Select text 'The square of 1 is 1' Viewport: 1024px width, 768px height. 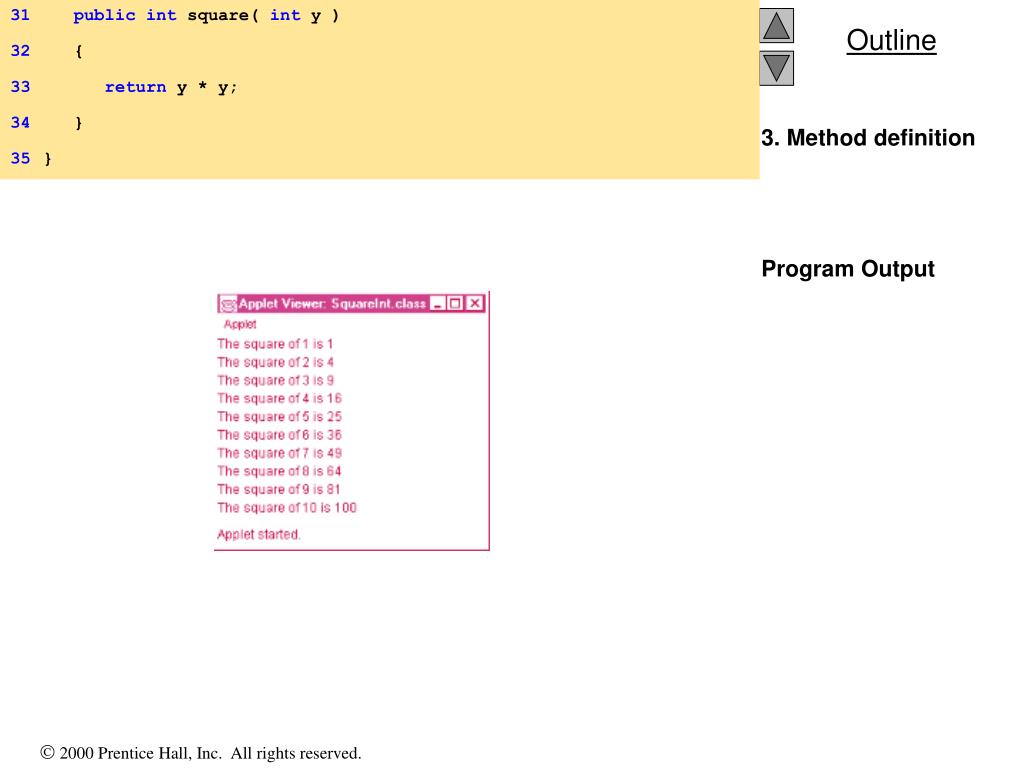point(275,344)
